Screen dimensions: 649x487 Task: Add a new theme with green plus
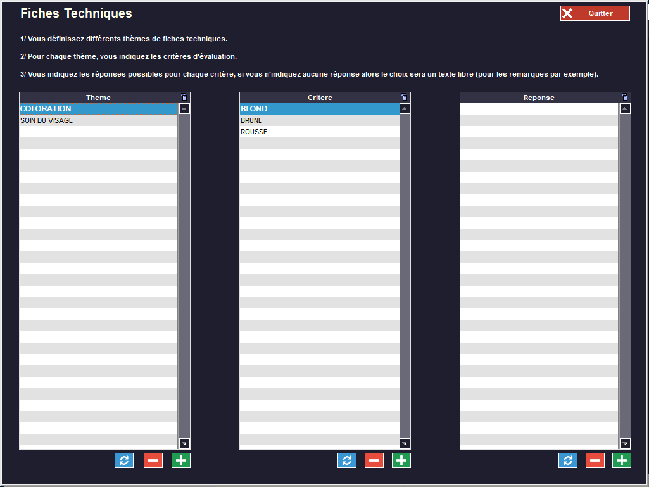click(x=180, y=460)
